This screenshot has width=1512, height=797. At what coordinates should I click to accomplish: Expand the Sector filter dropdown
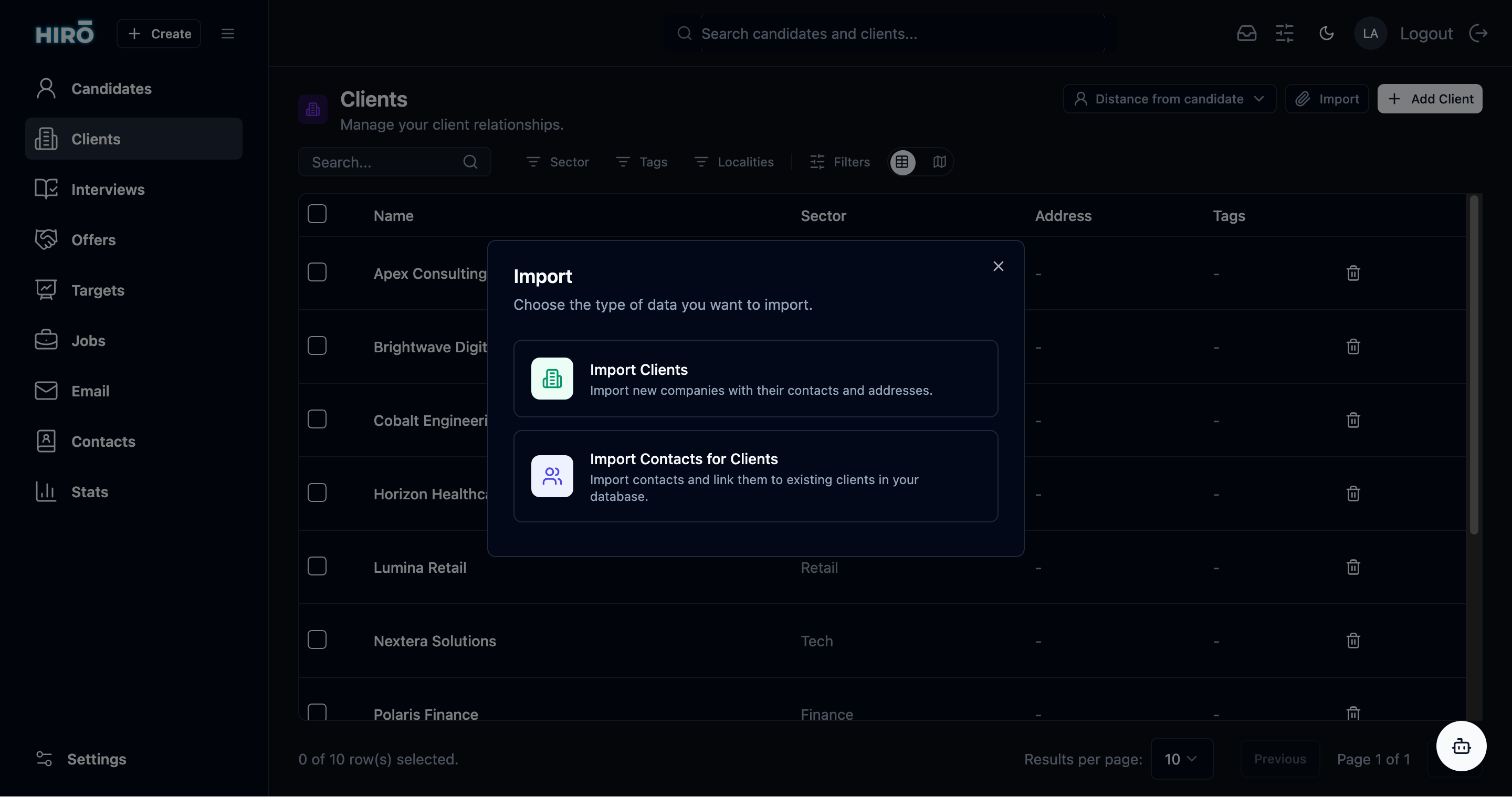(x=557, y=162)
